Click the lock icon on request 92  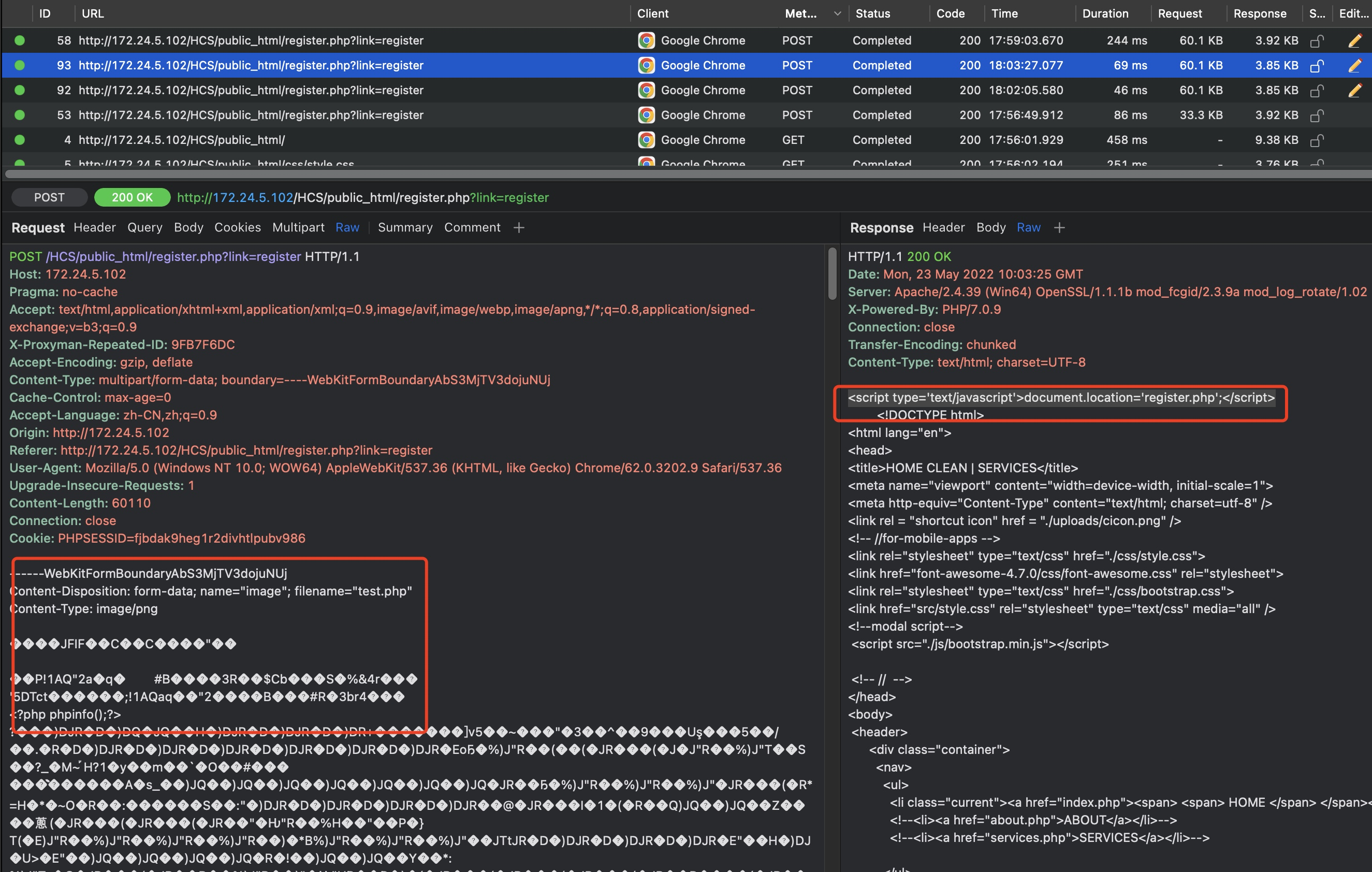pyautogui.click(x=1316, y=91)
